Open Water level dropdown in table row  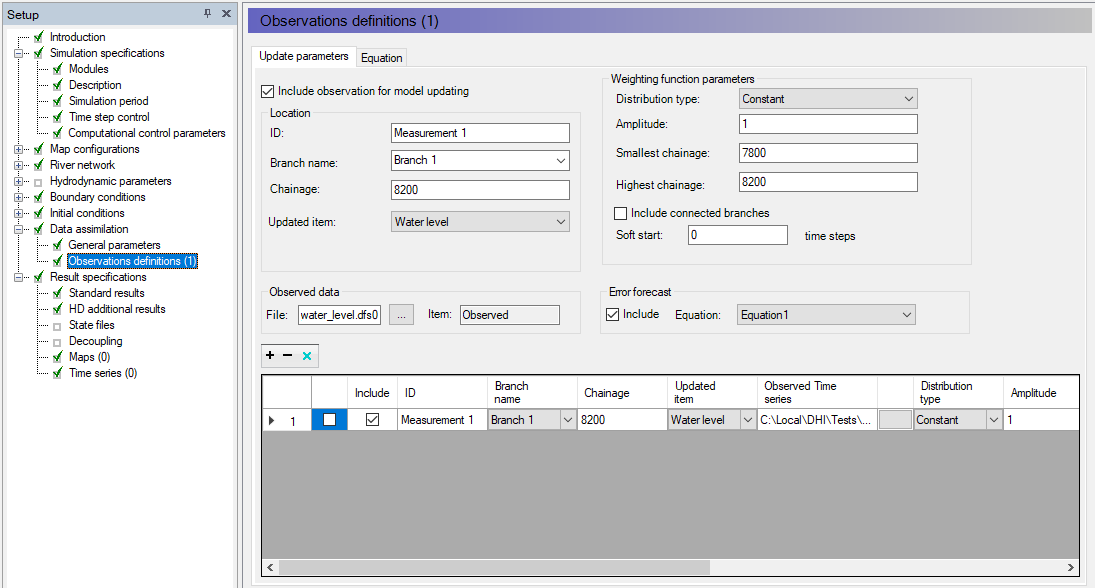tap(748, 420)
